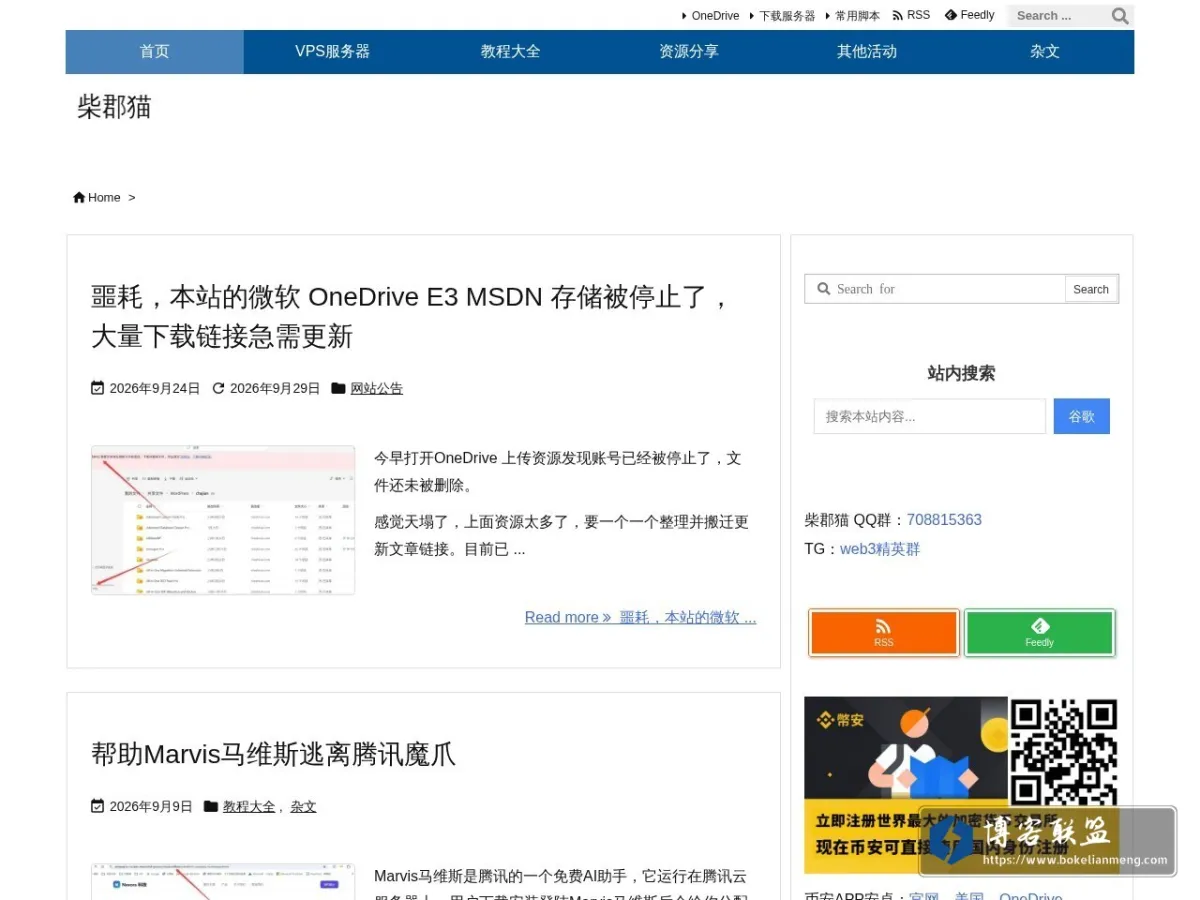1200x900 pixels.
Task: Open the 帮助Marvis马维斯逃离腾讯魔爪 article title
Action: tap(273, 754)
